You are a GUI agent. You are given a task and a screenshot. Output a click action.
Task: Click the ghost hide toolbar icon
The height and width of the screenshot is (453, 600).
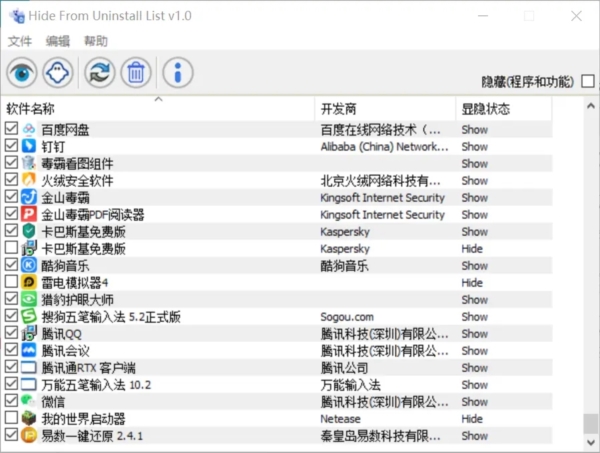58,72
